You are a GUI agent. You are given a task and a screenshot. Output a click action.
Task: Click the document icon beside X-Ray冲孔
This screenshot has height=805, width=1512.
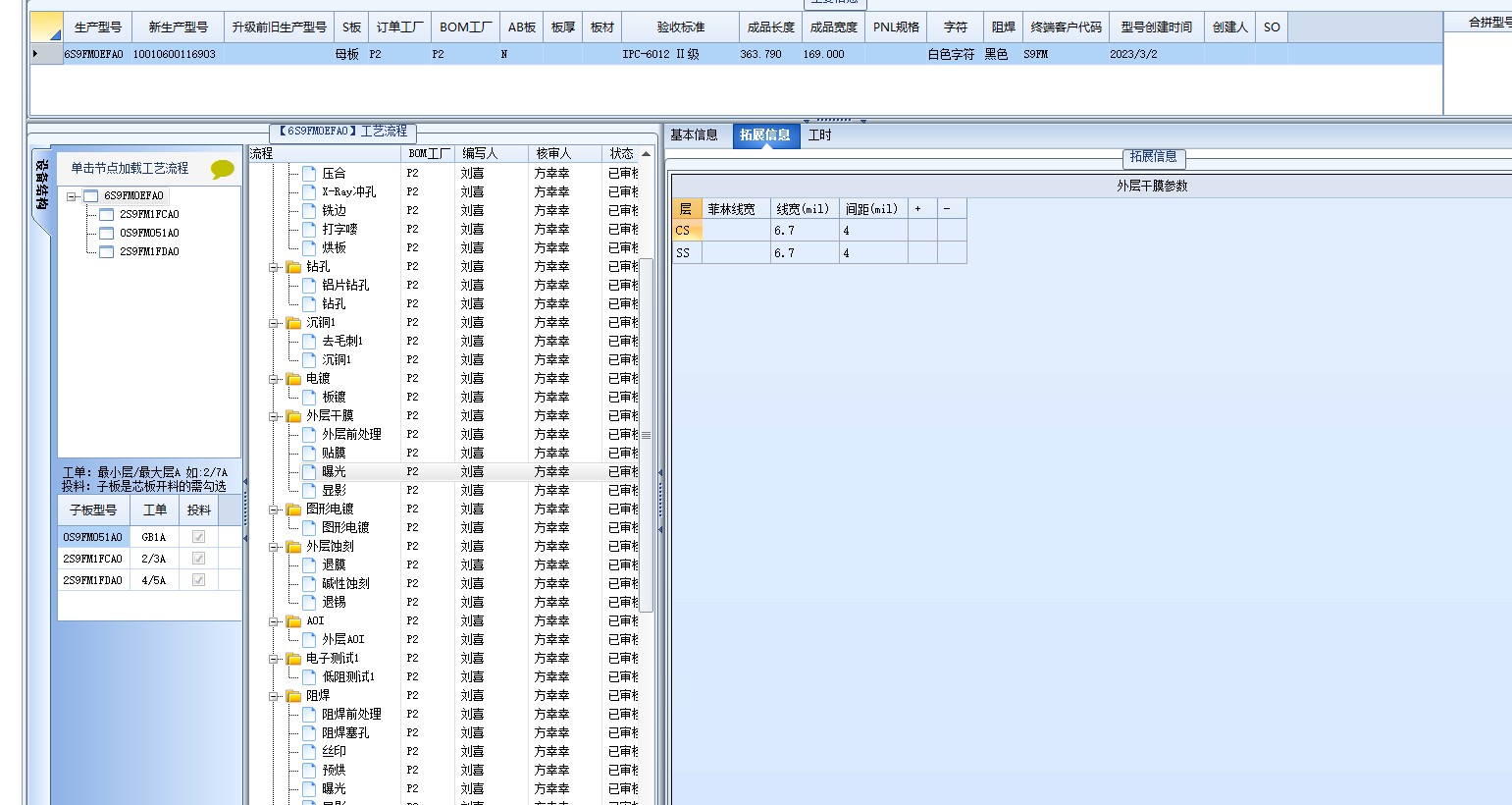[x=309, y=191]
